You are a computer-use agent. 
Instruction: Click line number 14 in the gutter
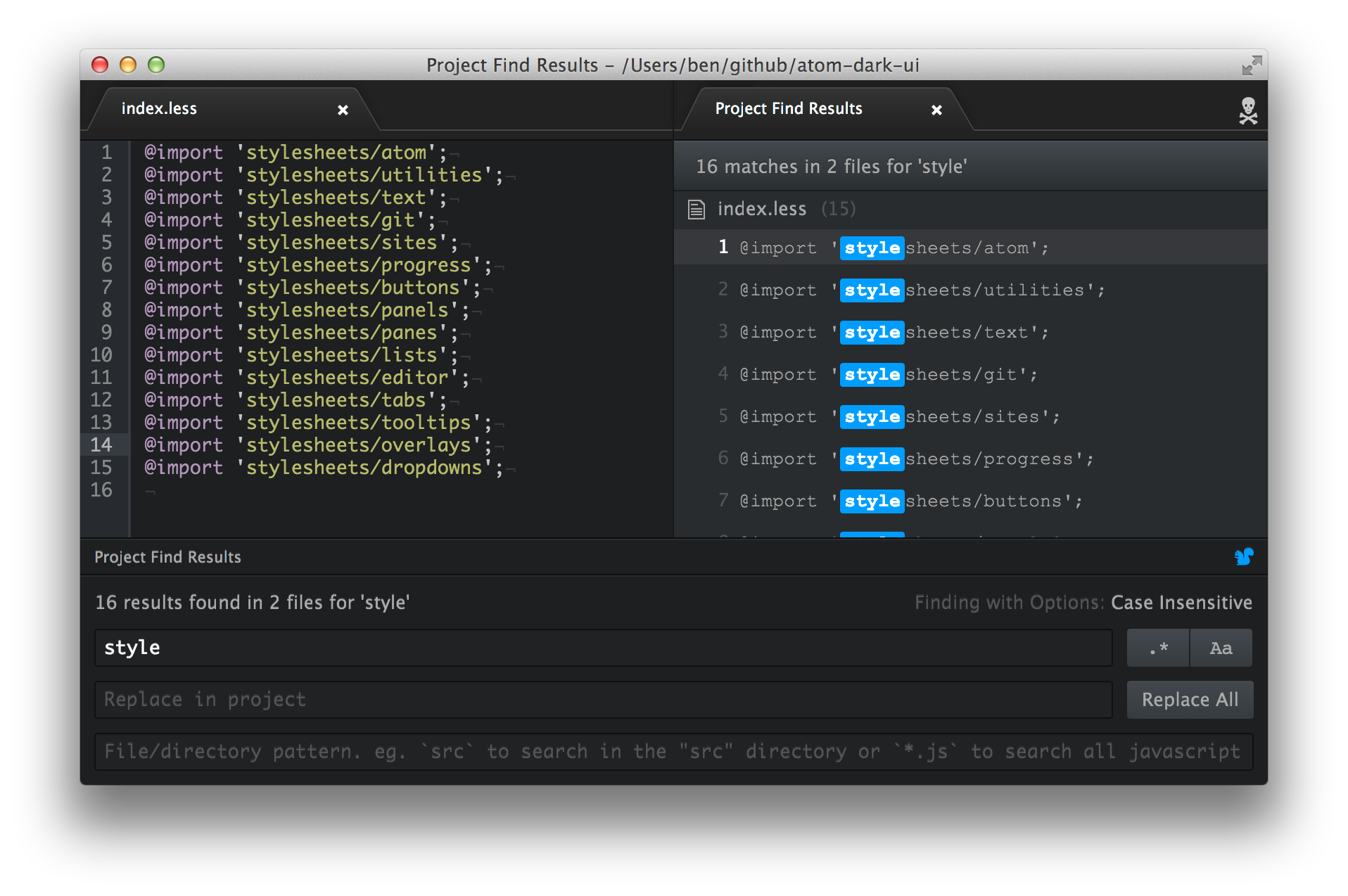click(101, 444)
